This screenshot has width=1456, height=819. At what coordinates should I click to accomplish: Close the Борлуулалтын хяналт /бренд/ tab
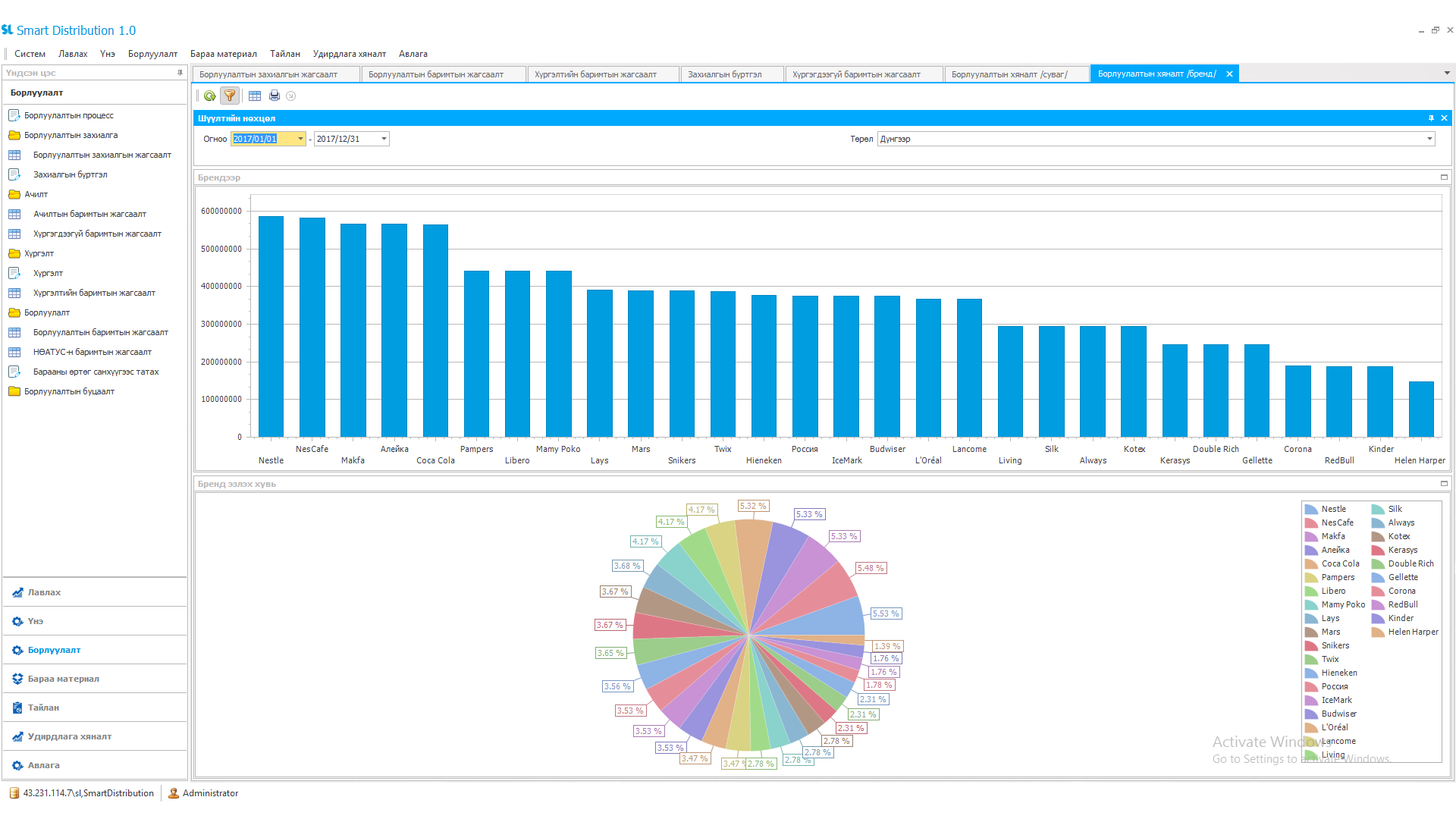point(1229,74)
